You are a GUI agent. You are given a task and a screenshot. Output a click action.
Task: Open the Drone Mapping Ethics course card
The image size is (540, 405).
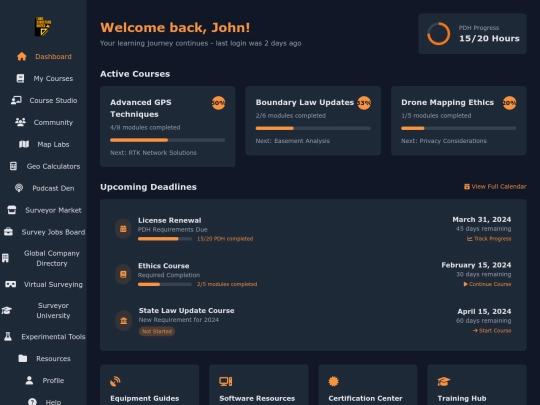pos(459,121)
